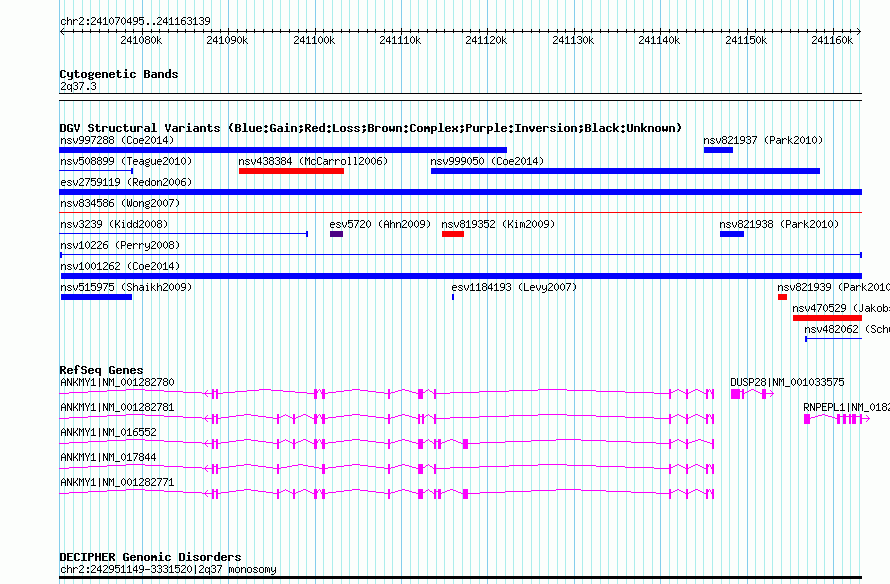This screenshot has width=890, height=584.
Task: Select the nsv999050 (Coe2014) blue bar
Action: pos(625,171)
